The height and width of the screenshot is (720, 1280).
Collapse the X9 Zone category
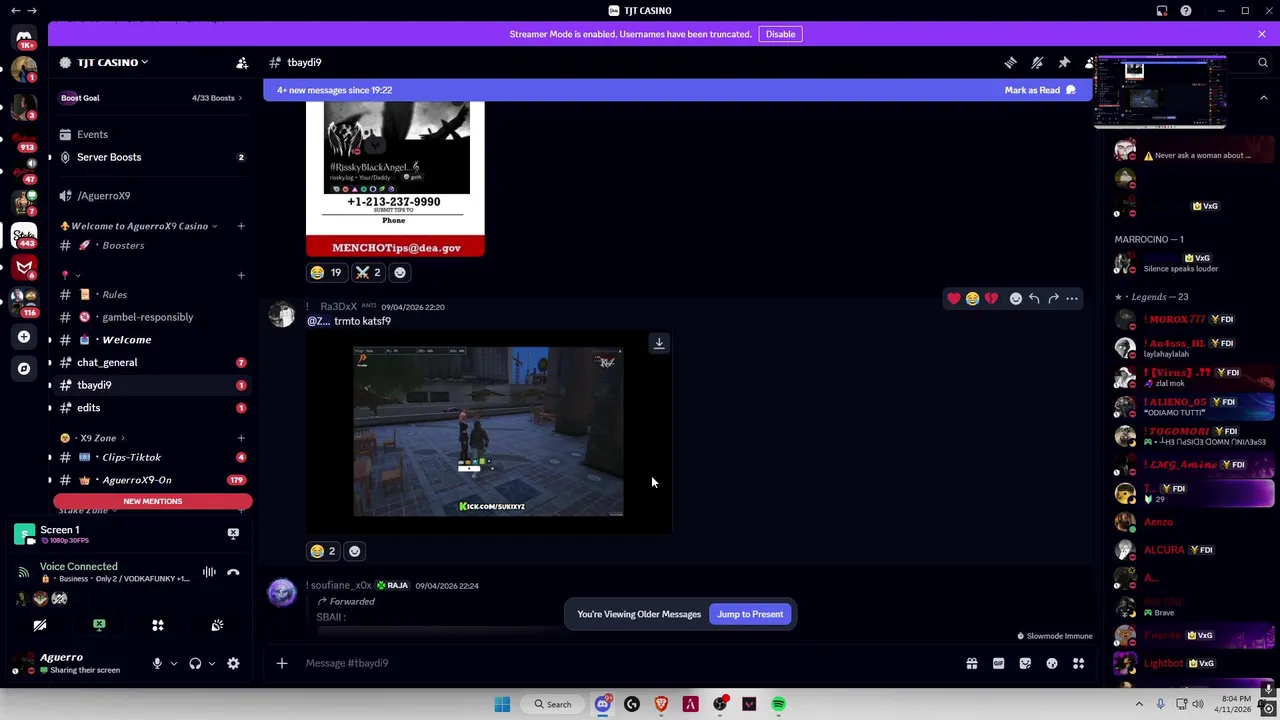(95, 438)
